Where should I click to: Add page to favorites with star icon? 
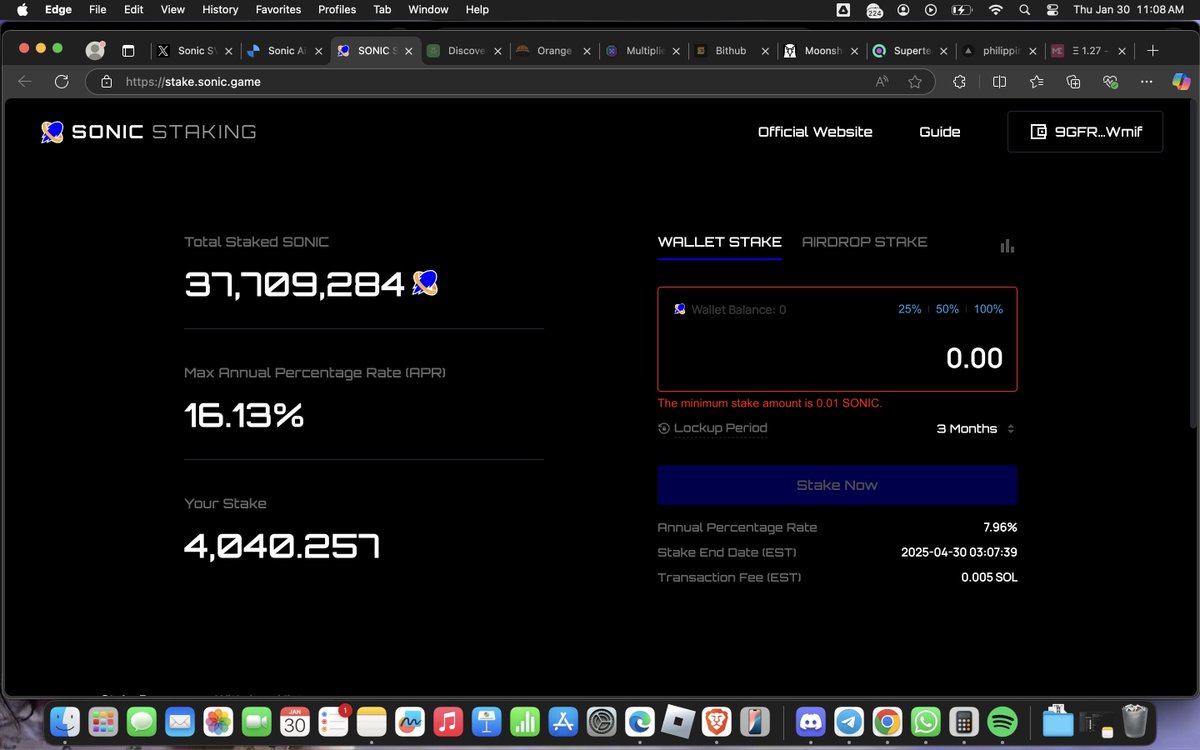(914, 82)
